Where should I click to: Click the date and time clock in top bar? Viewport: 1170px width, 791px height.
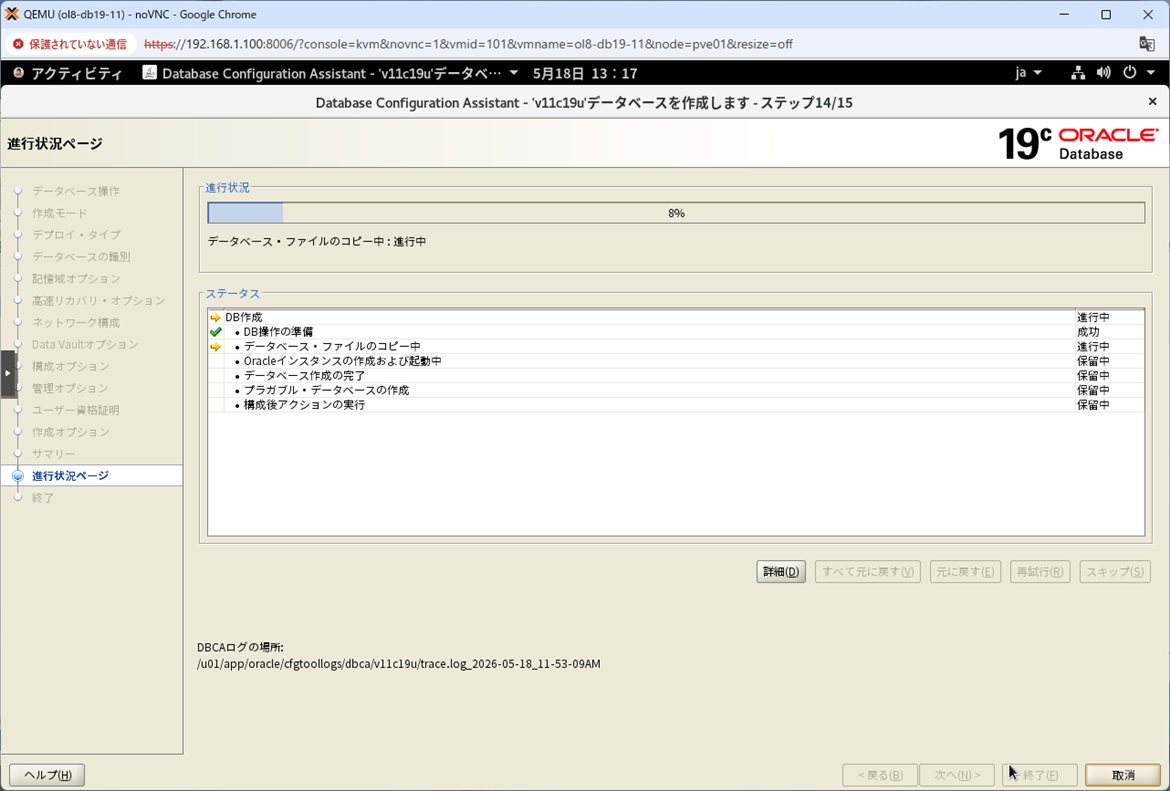tap(585, 73)
